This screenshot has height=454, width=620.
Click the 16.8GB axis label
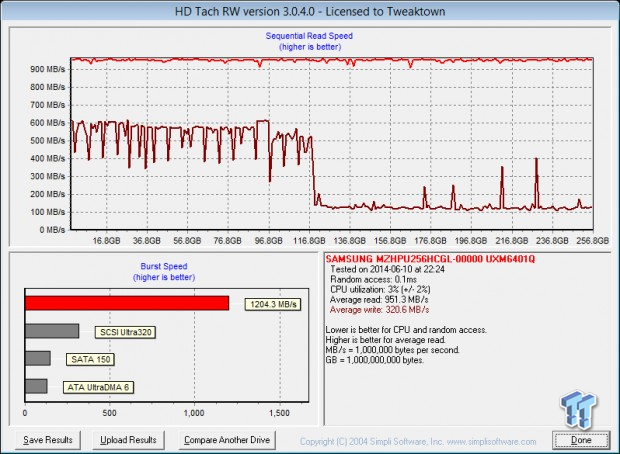(x=106, y=240)
